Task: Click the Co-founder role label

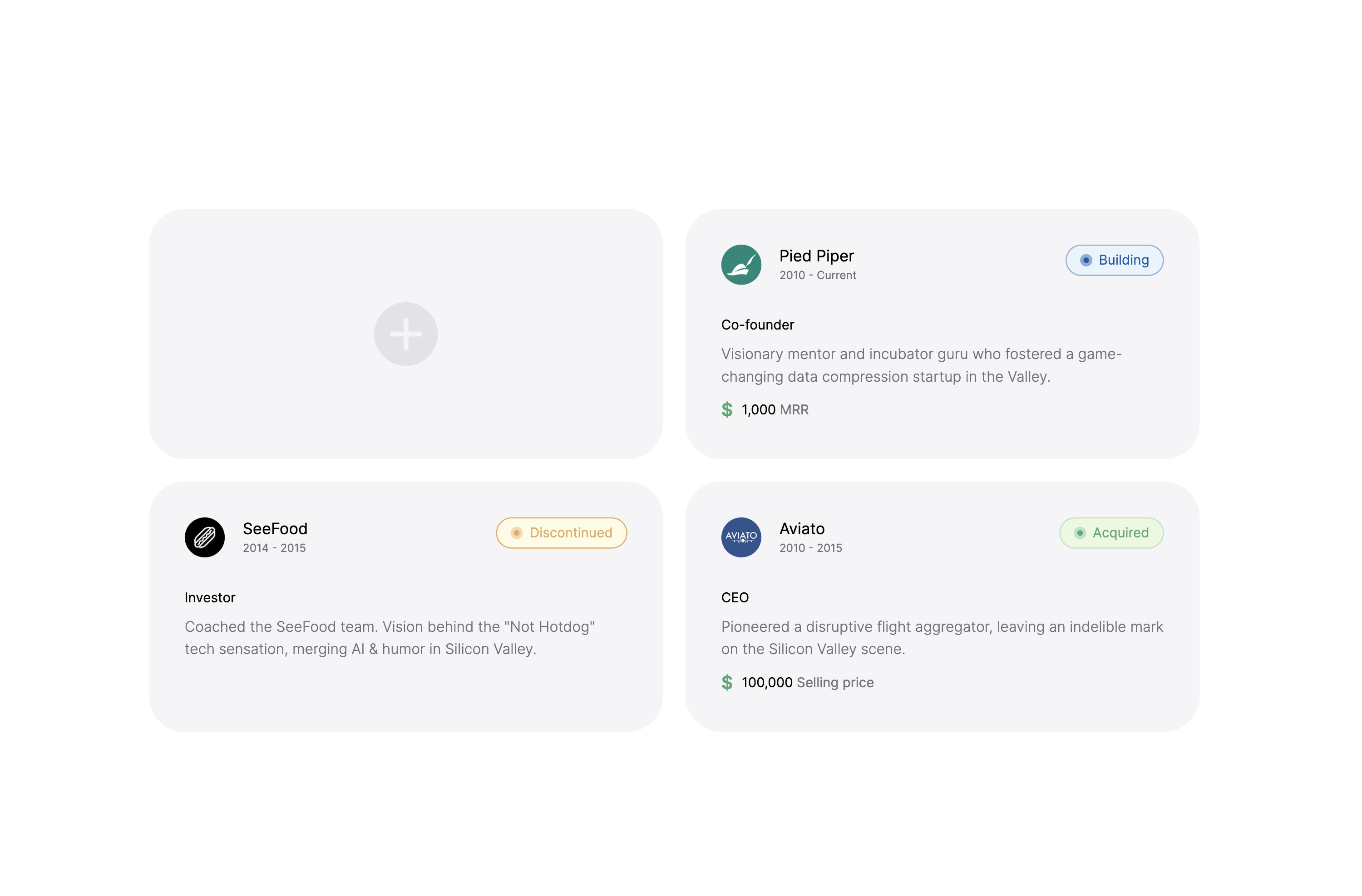Action: [x=758, y=325]
